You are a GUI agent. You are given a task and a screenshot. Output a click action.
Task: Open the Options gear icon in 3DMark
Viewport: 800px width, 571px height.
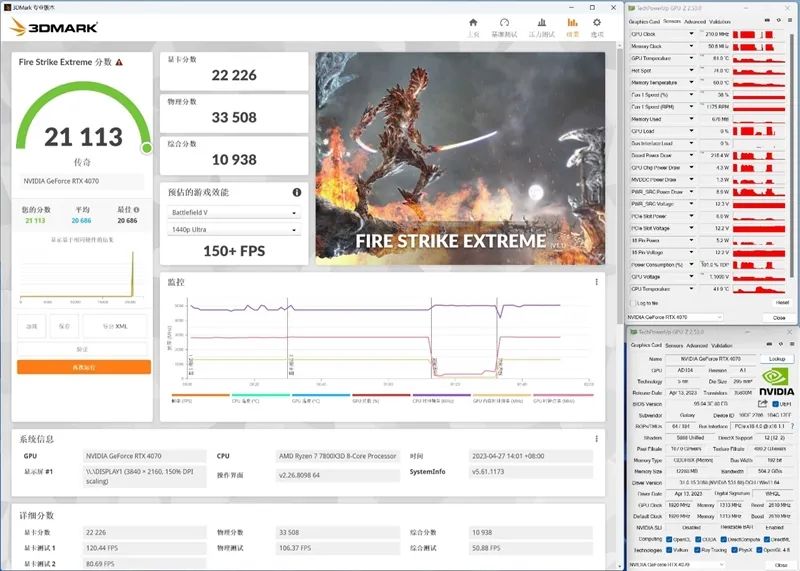(x=597, y=22)
